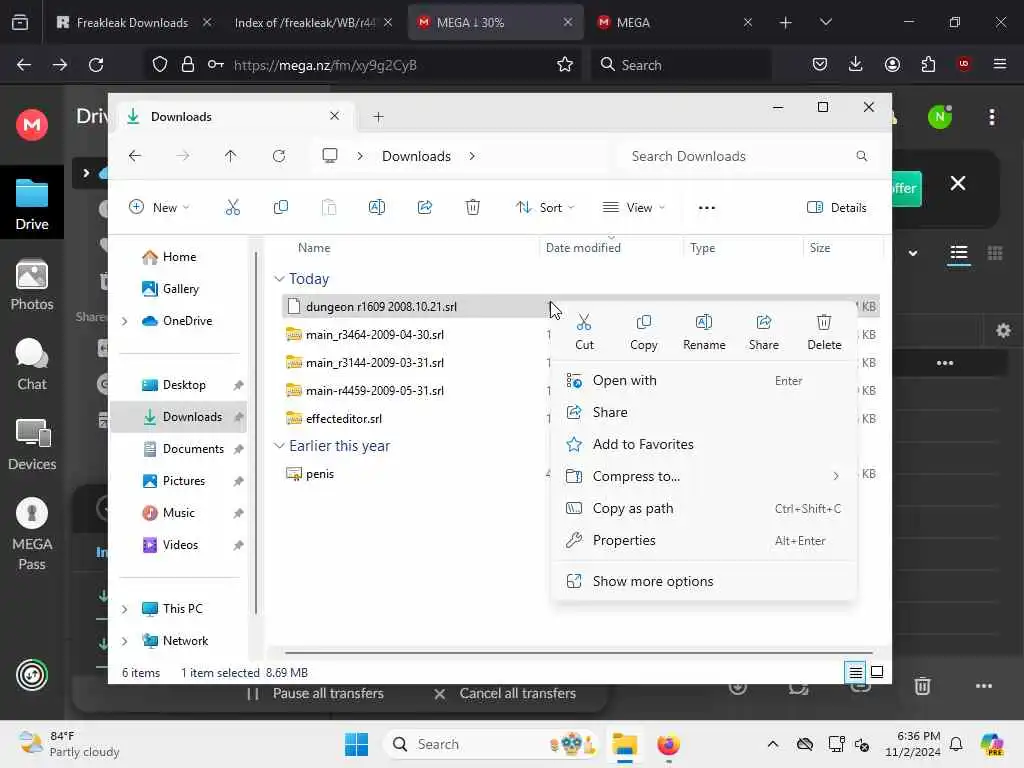
Task: Toggle the Details pane in Explorer
Action: [837, 208]
